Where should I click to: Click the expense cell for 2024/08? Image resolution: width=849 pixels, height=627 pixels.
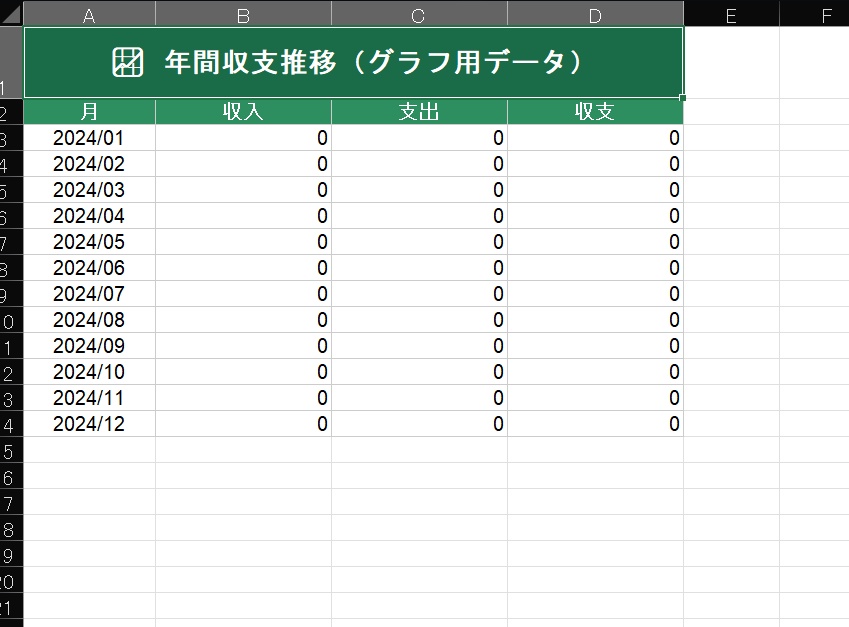419,320
